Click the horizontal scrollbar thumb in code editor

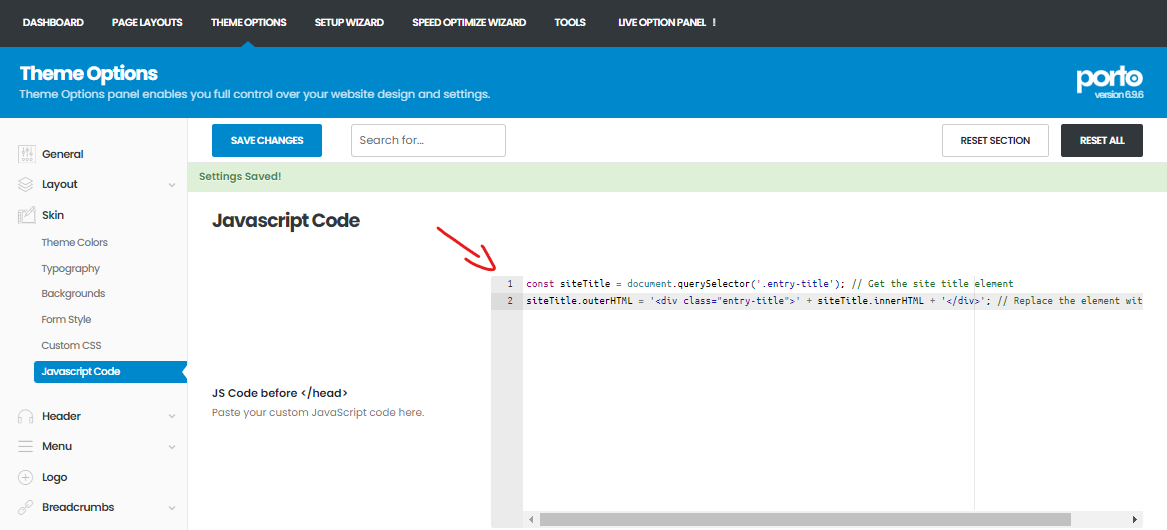pyautogui.click(x=805, y=520)
